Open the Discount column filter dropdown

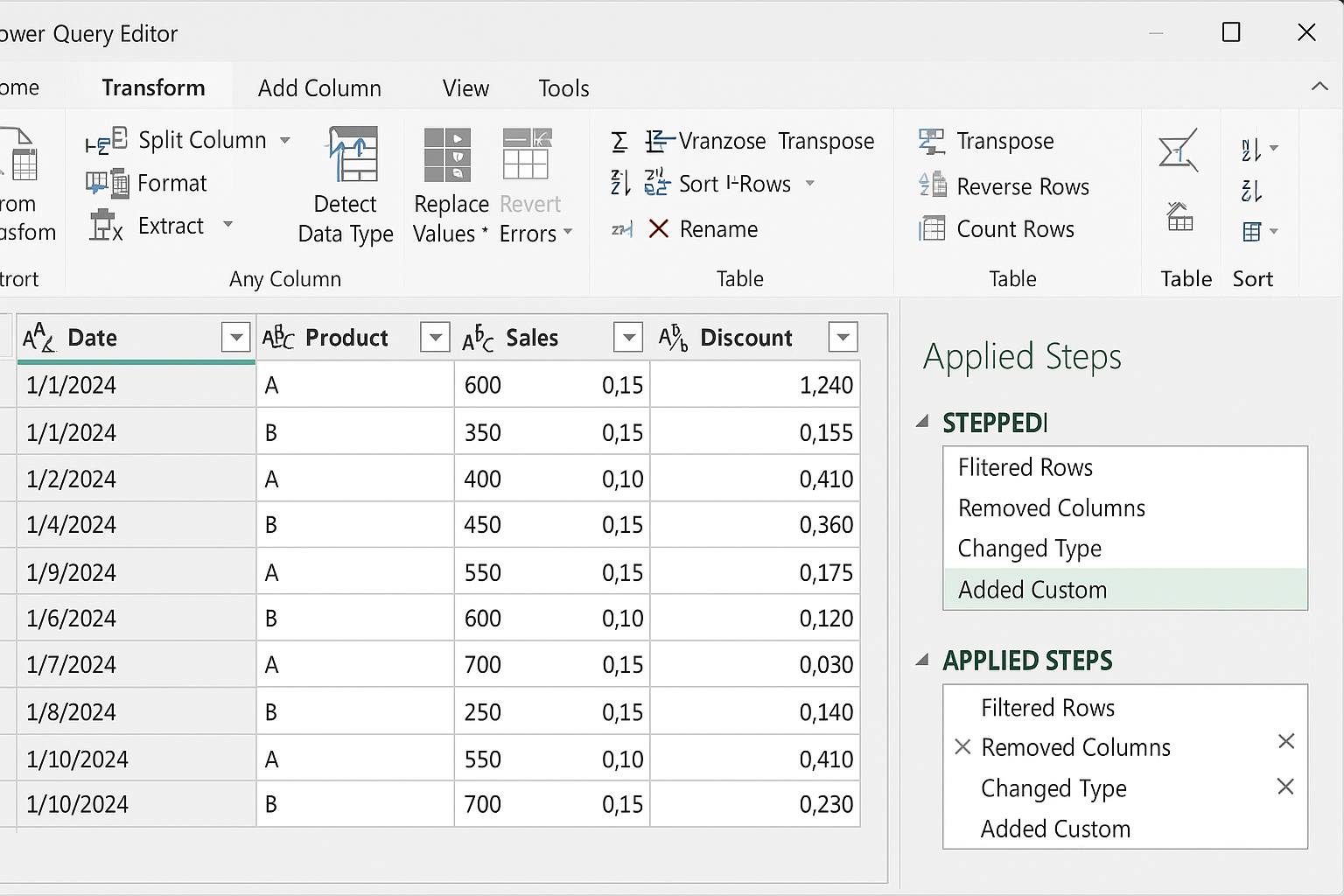tap(843, 337)
